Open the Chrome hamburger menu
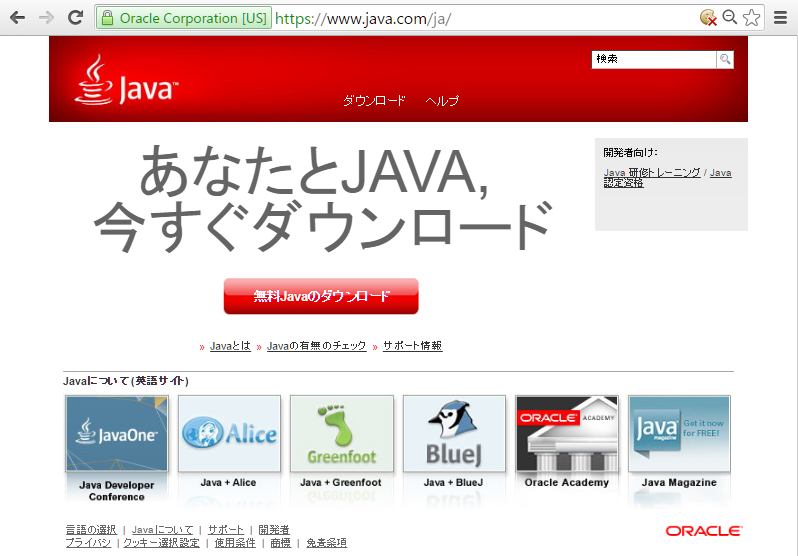Viewport: 798px width, 556px height. [x=780, y=18]
